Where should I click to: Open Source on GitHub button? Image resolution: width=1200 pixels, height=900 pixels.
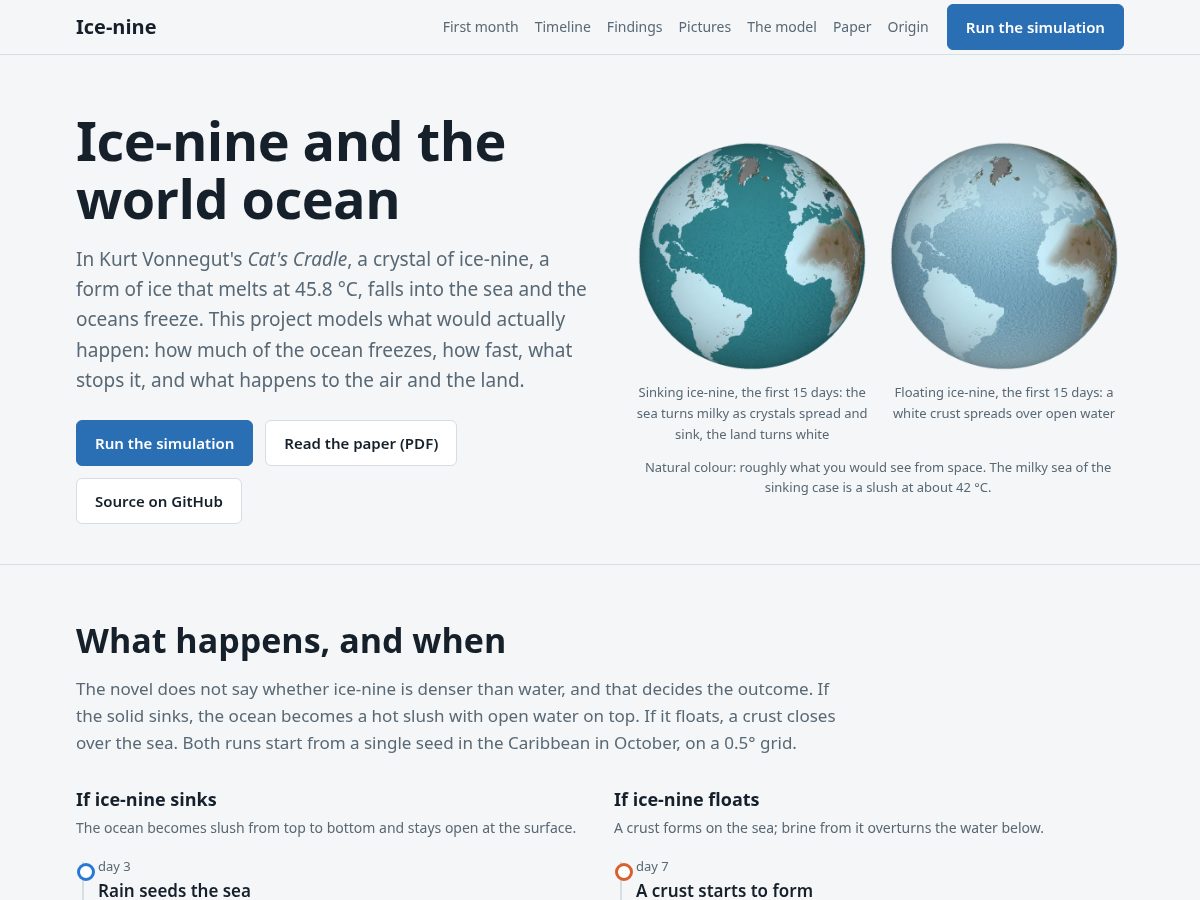pos(159,501)
